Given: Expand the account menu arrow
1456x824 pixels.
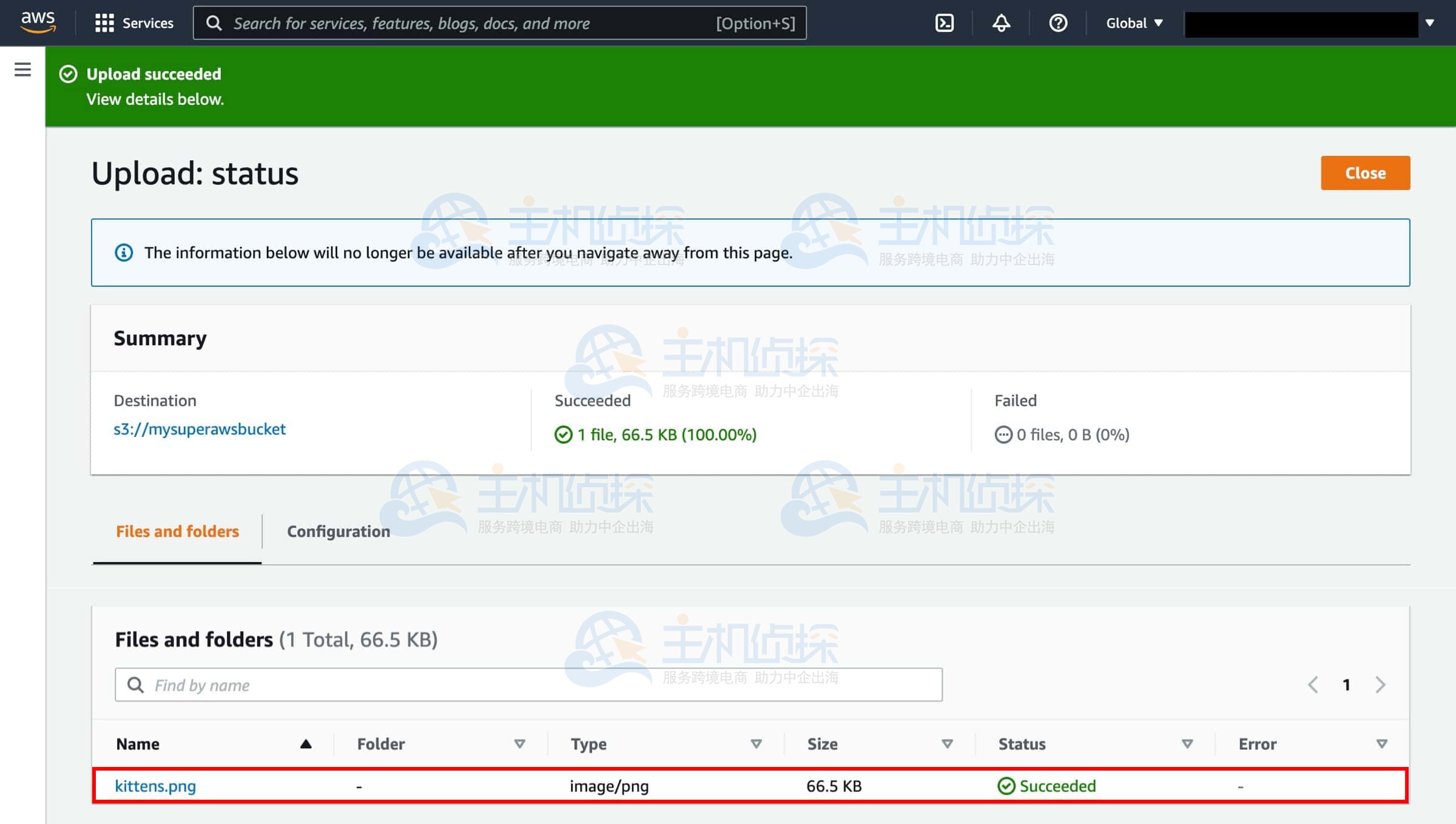Looking at the screenshot, I should tap(1430, 23).
